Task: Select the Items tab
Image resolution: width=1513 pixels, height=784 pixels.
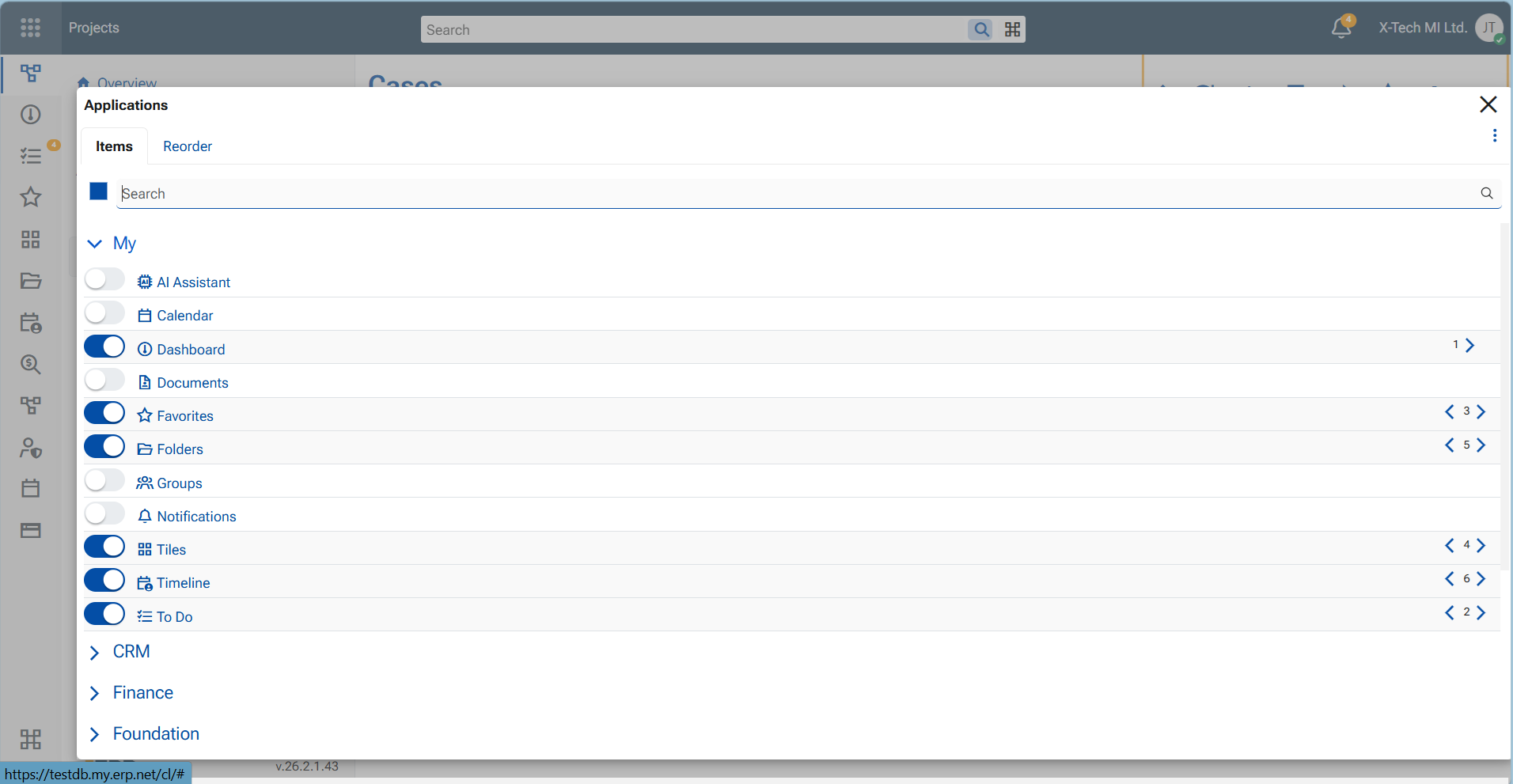Action: tap(114, 146)
